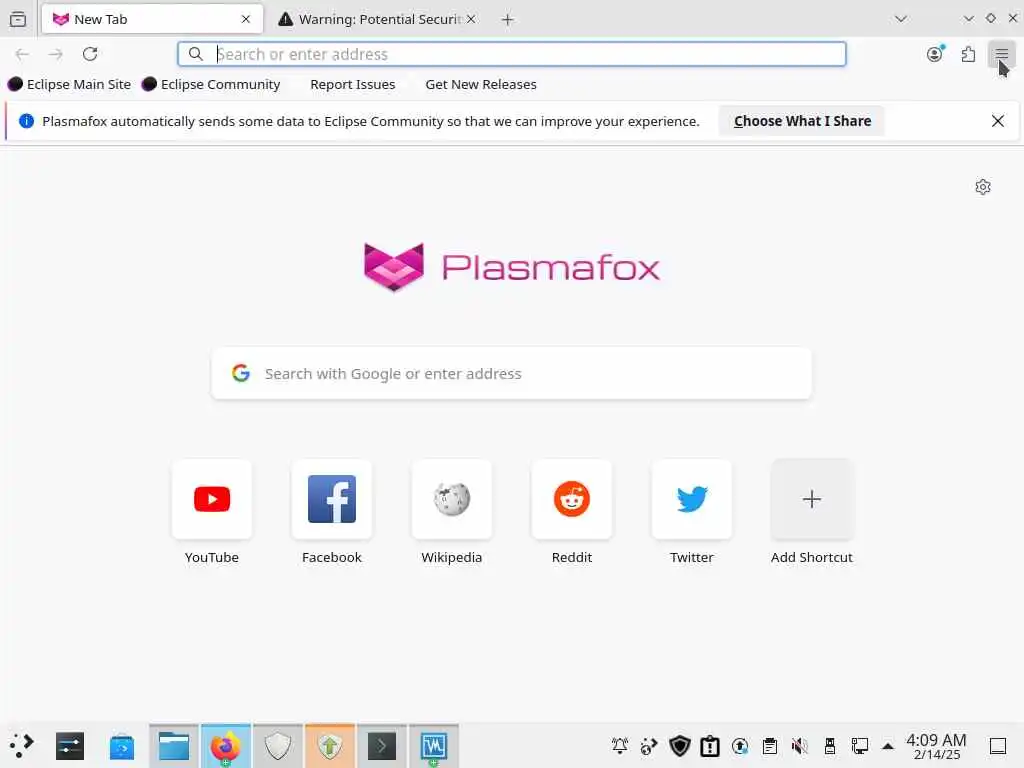Go back to previous page

pos(22,54)
